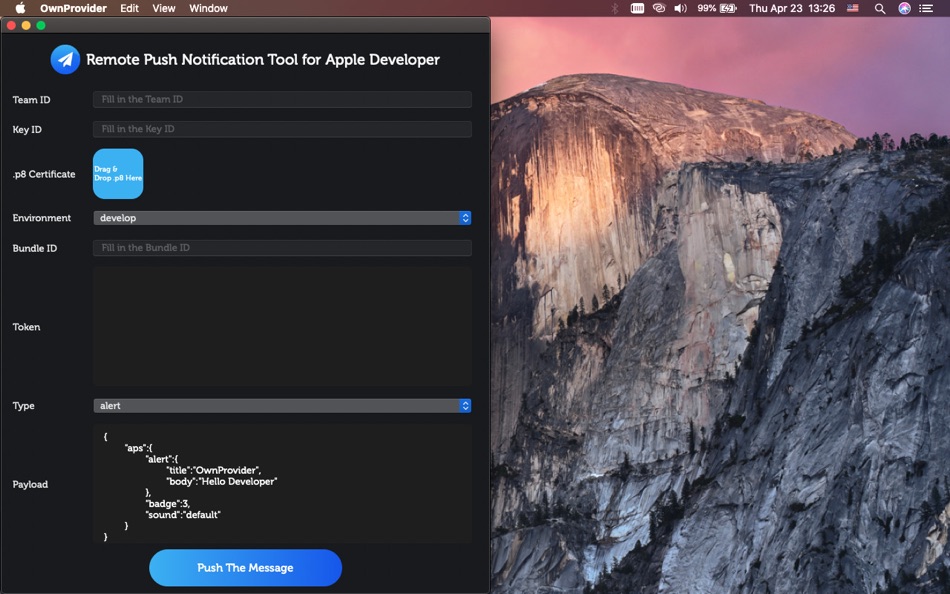Screen dimensions: 950x594
Task: Open the View menu
Action: (x=164, y=8)
